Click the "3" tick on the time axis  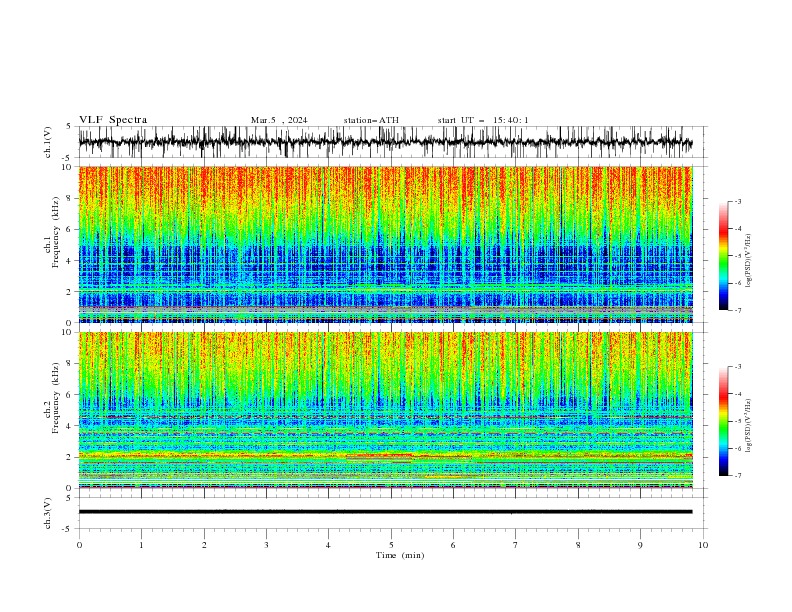266,545
